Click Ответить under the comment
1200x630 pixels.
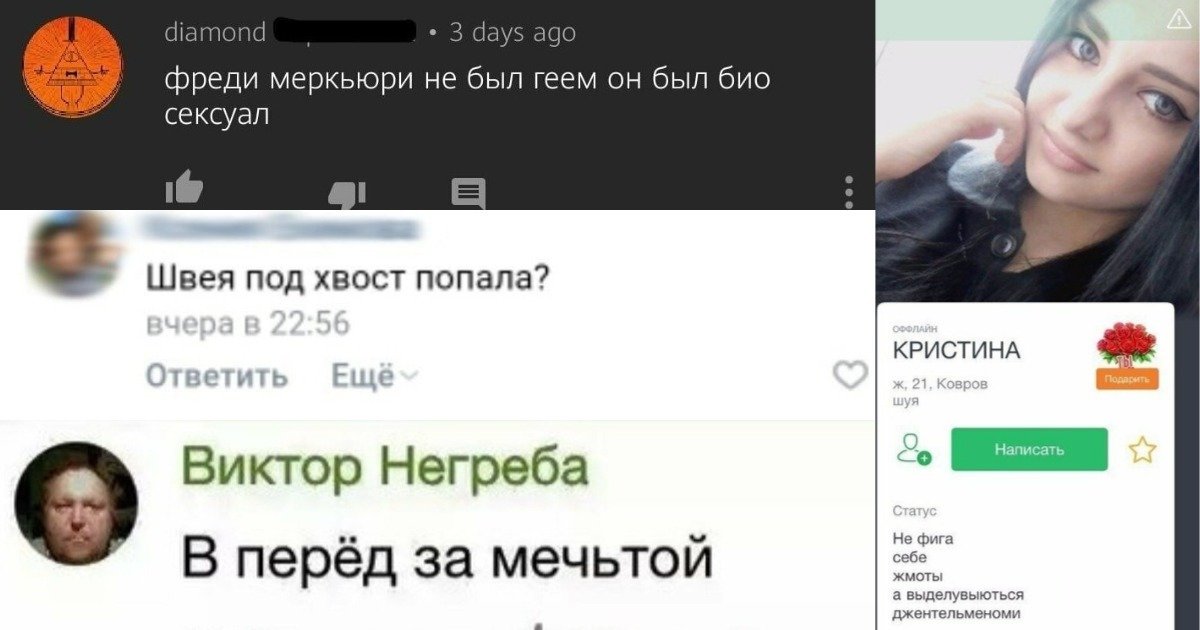[x=217, y=376]
